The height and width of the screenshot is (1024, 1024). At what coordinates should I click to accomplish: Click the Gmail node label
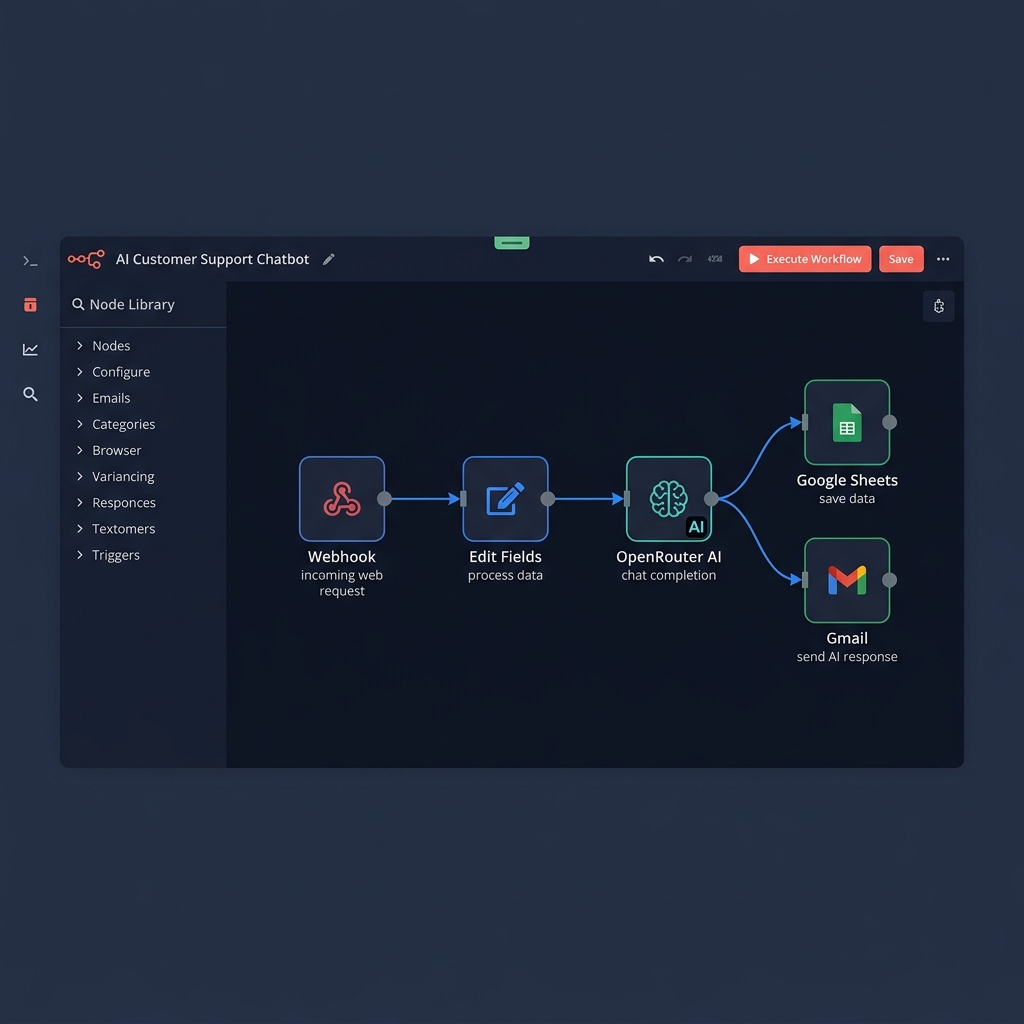click(x=847, y=638)
